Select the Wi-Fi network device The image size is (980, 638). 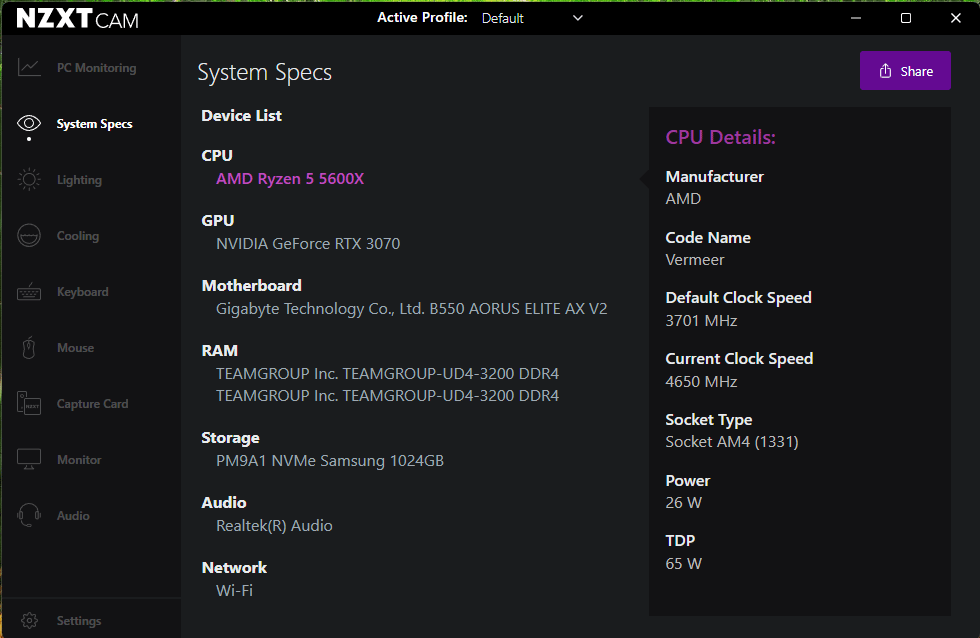pos(234,591)
